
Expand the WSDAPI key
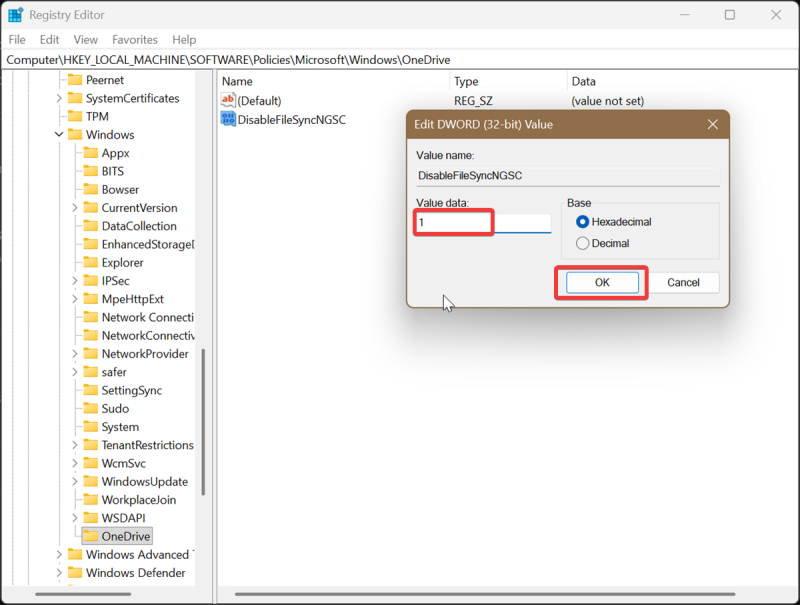[x=74, y=518]
